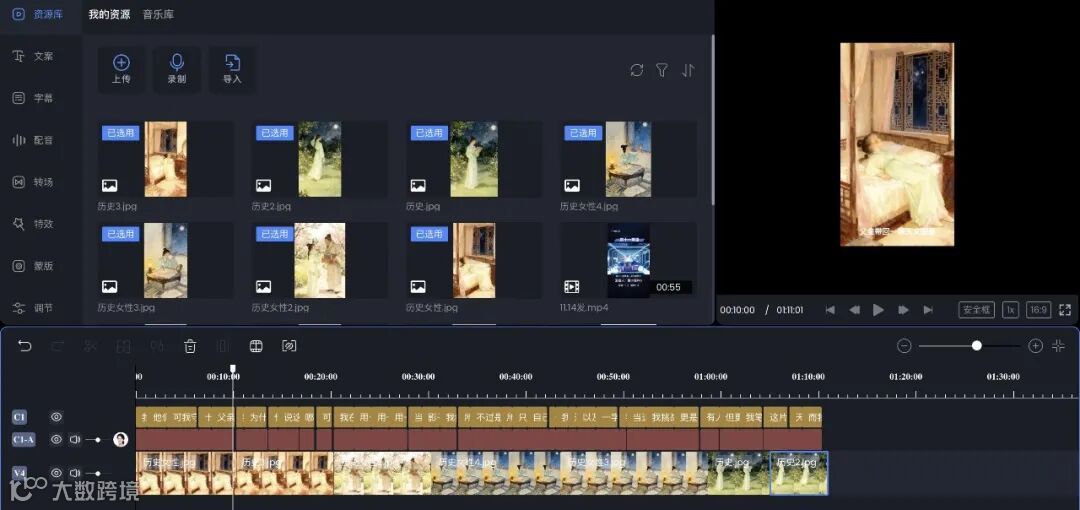Image resolution: width=1080 pixels, height=510 pixels.
Task: Select the 11.14发.mp4 video thumbnail
Action: pos(628,261)
